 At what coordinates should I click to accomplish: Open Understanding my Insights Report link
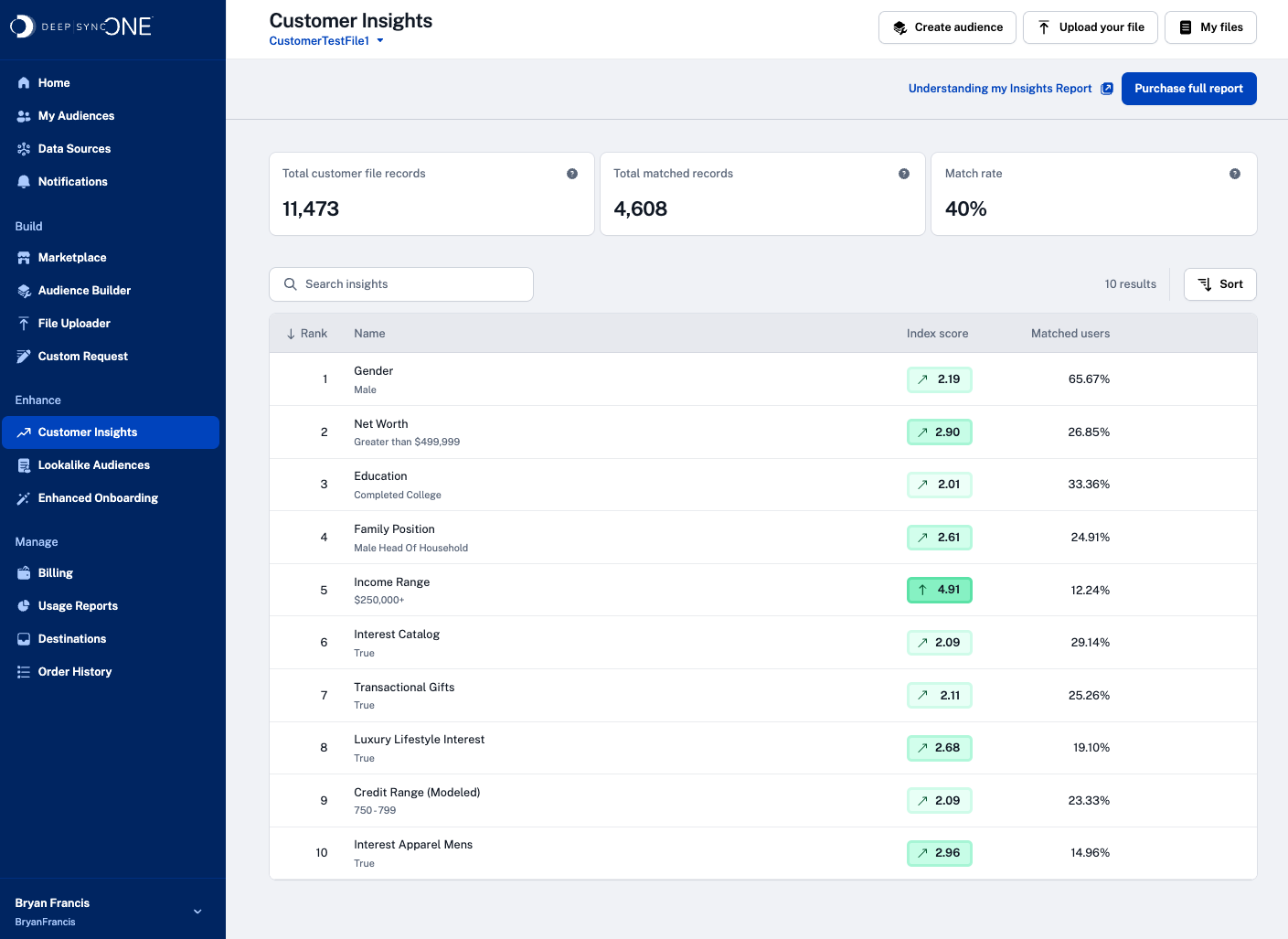click(x=999, y=89)
